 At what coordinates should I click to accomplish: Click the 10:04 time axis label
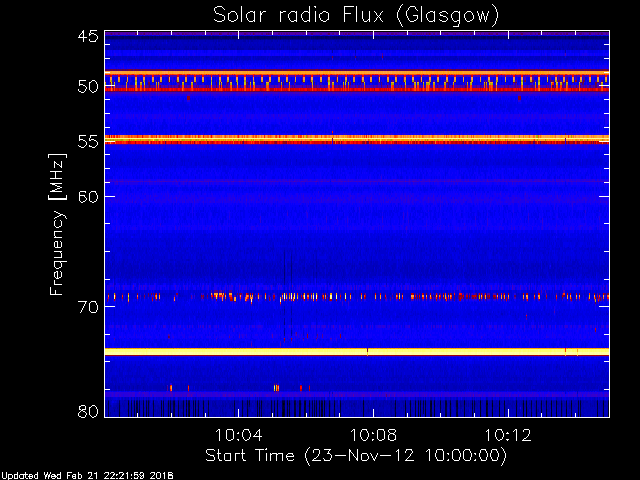click(x=238, y=435)
